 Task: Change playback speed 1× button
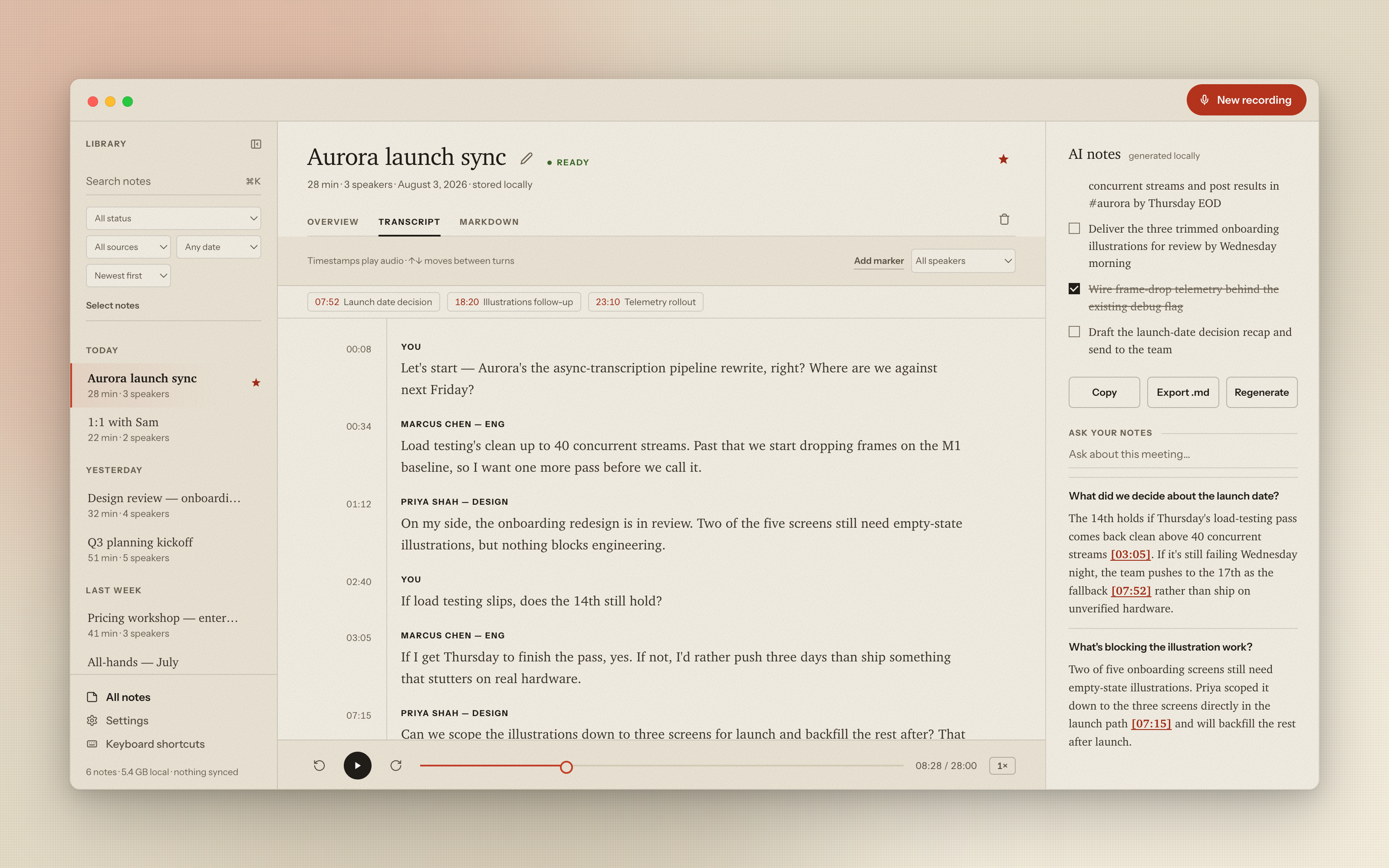point(1002,765)
